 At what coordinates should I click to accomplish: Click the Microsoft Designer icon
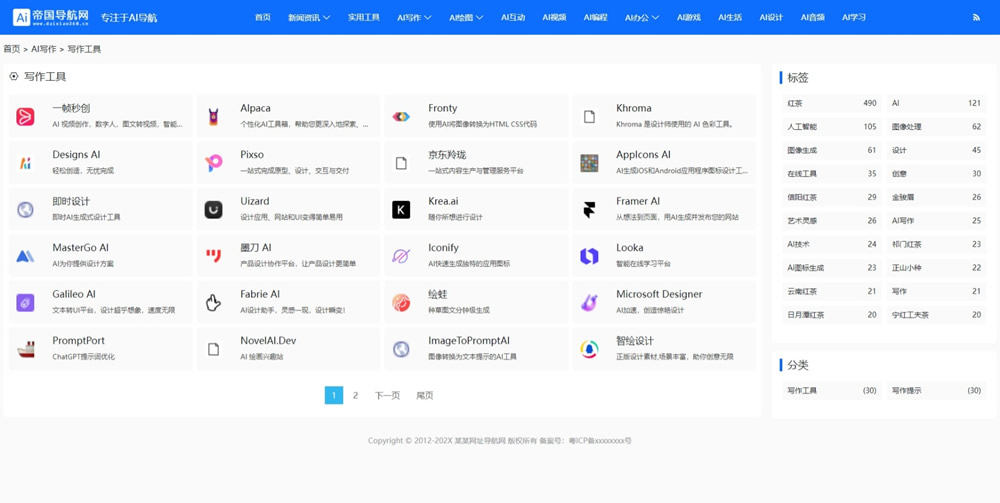(589, 303)
